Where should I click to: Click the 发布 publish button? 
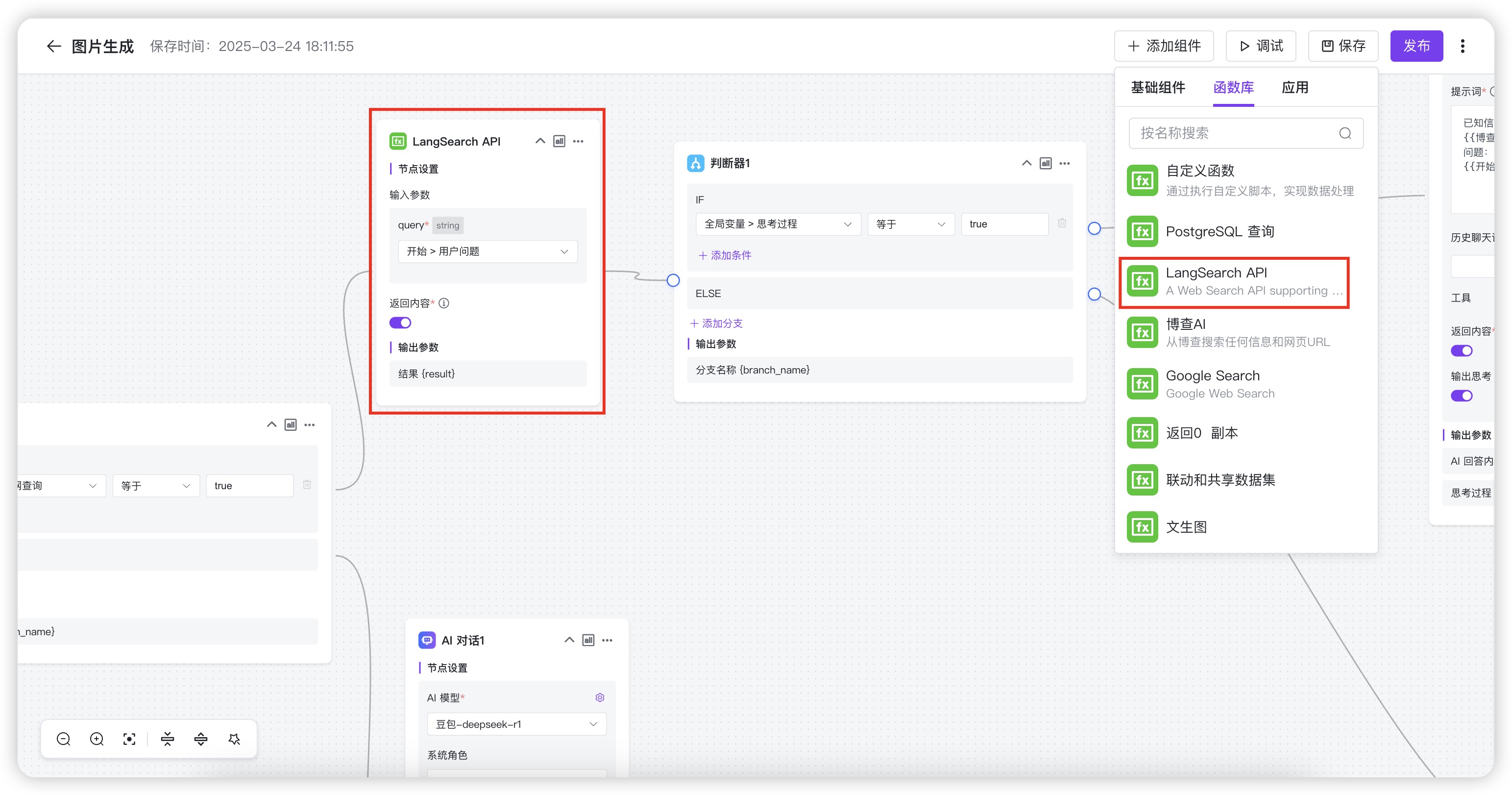(1416, 47)
